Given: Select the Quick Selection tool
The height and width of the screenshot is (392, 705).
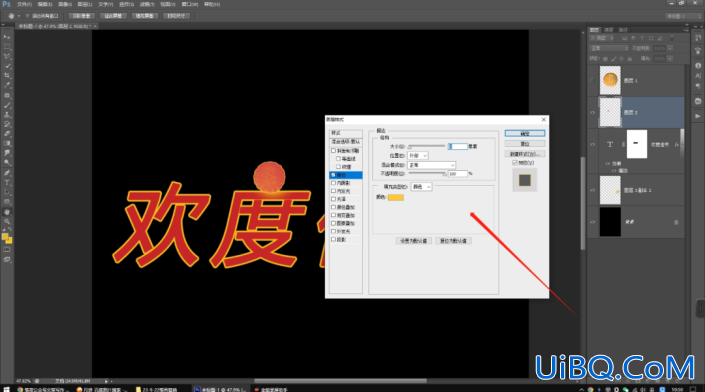Looking at the screenshot, I should 7,66.
